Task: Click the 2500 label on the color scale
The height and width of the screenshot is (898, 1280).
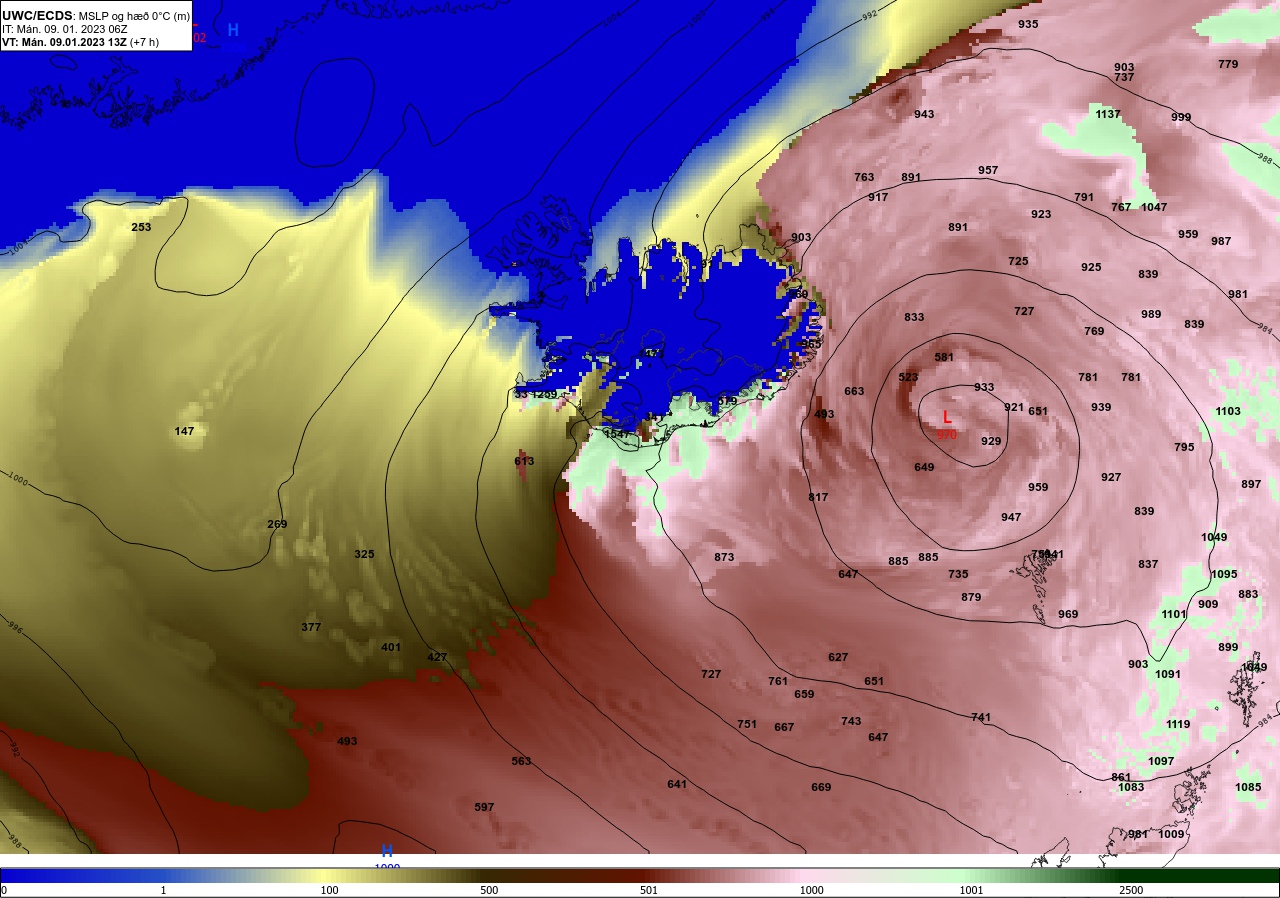Action: coord(1131,890)
